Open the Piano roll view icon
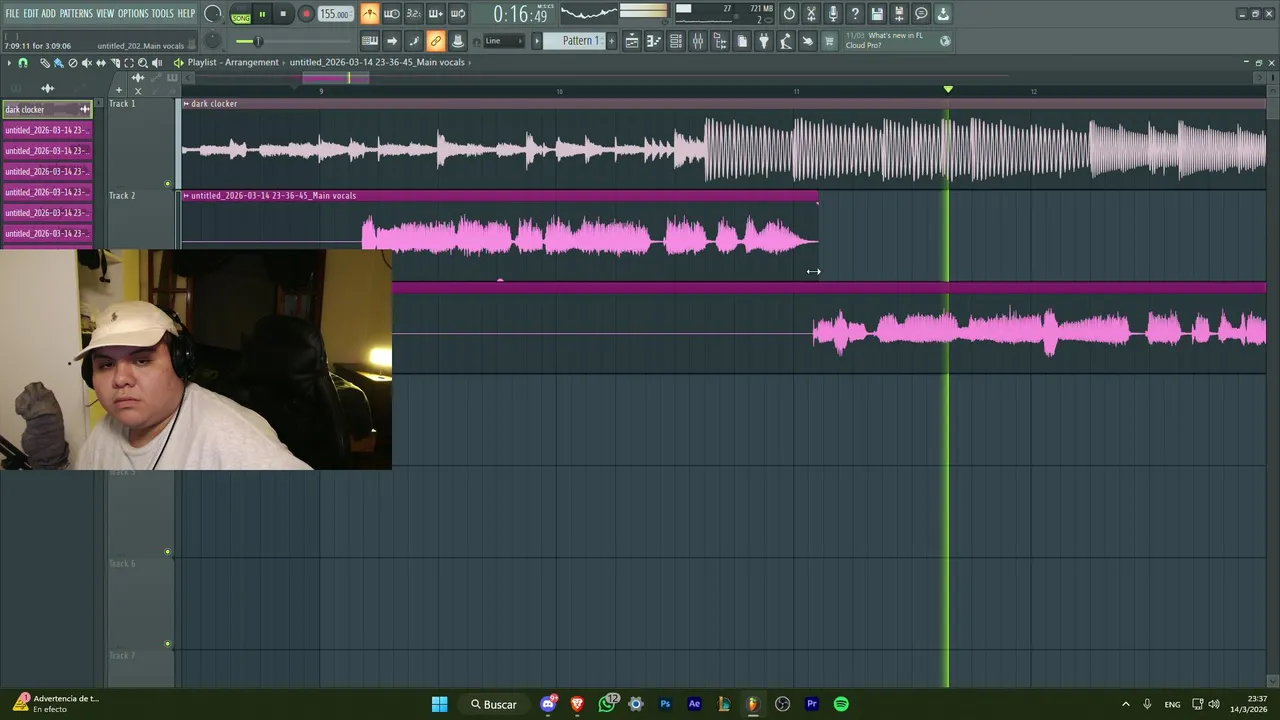This screenshot has width=1280, height=720. 653,41
